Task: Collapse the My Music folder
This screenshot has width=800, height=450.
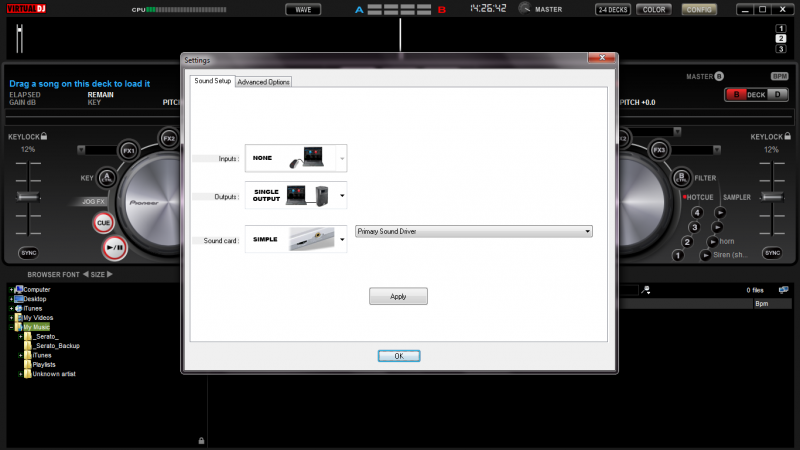Action: tap(11, 327)
